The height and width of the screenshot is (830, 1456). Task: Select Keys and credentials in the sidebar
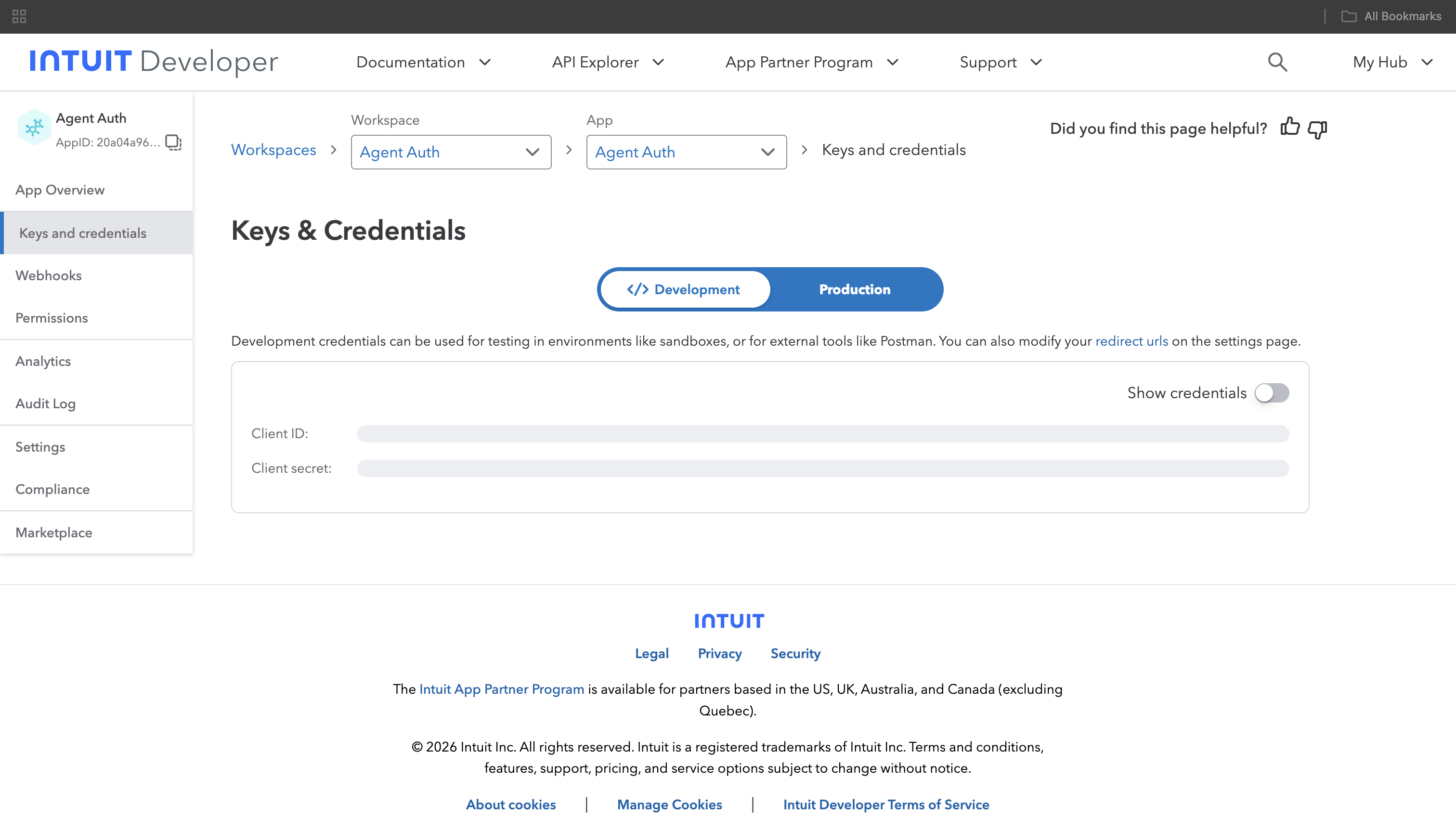(96, 233)
